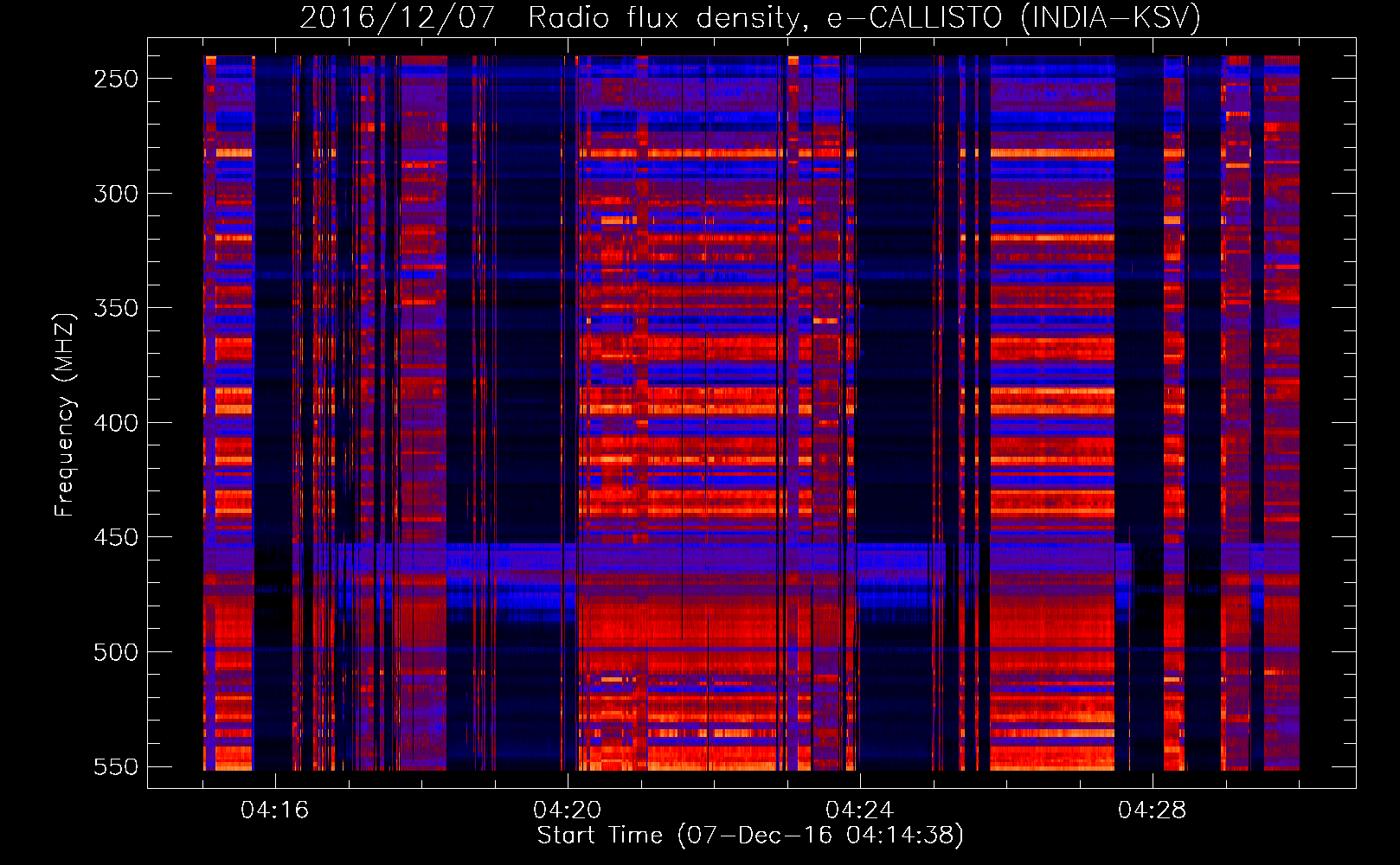Select the '300' frequency axis label
Viewport: 1400px width, 865px height.
coord(116,194)
